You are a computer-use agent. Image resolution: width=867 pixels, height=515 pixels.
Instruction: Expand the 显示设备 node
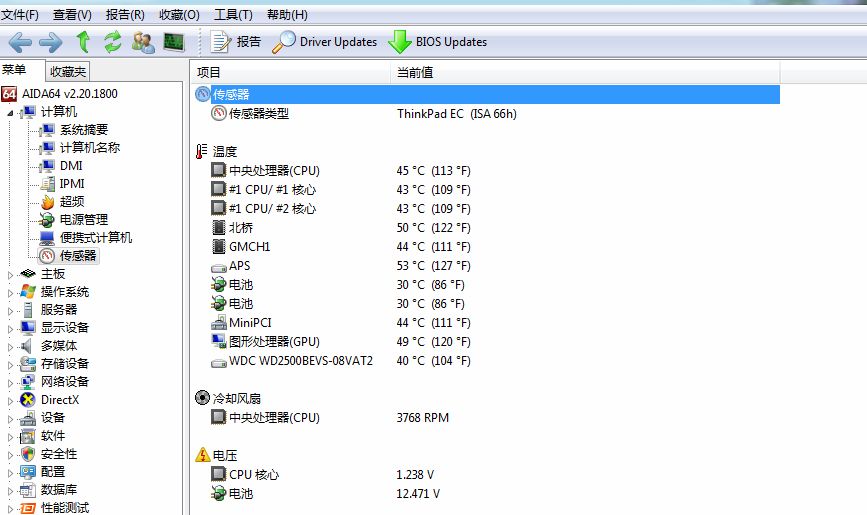point(10,329)
